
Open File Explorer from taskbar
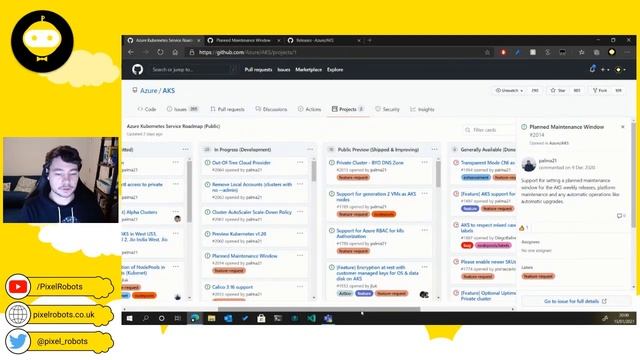(211, 318)
